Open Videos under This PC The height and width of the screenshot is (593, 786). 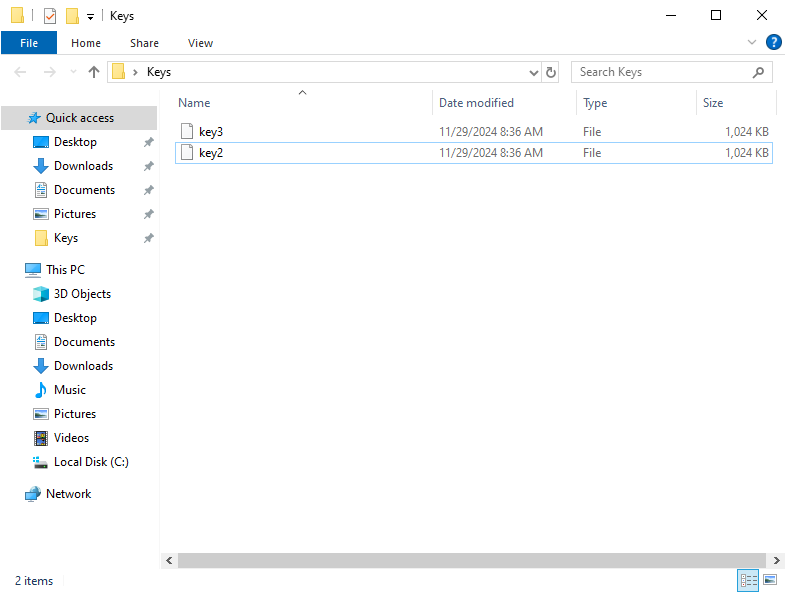(71, 438)
